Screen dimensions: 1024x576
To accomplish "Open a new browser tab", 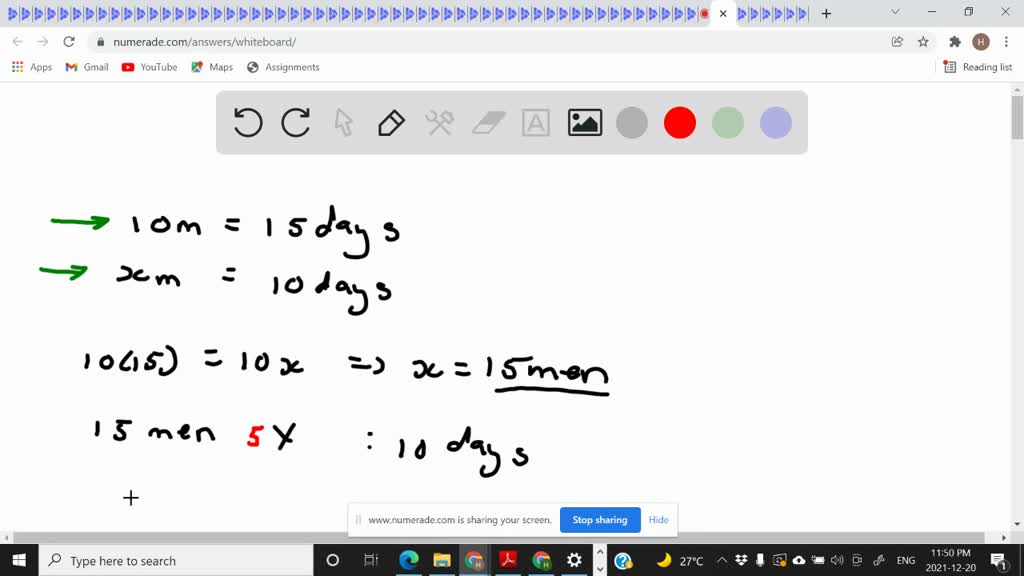I will click(x=826, y=14).
